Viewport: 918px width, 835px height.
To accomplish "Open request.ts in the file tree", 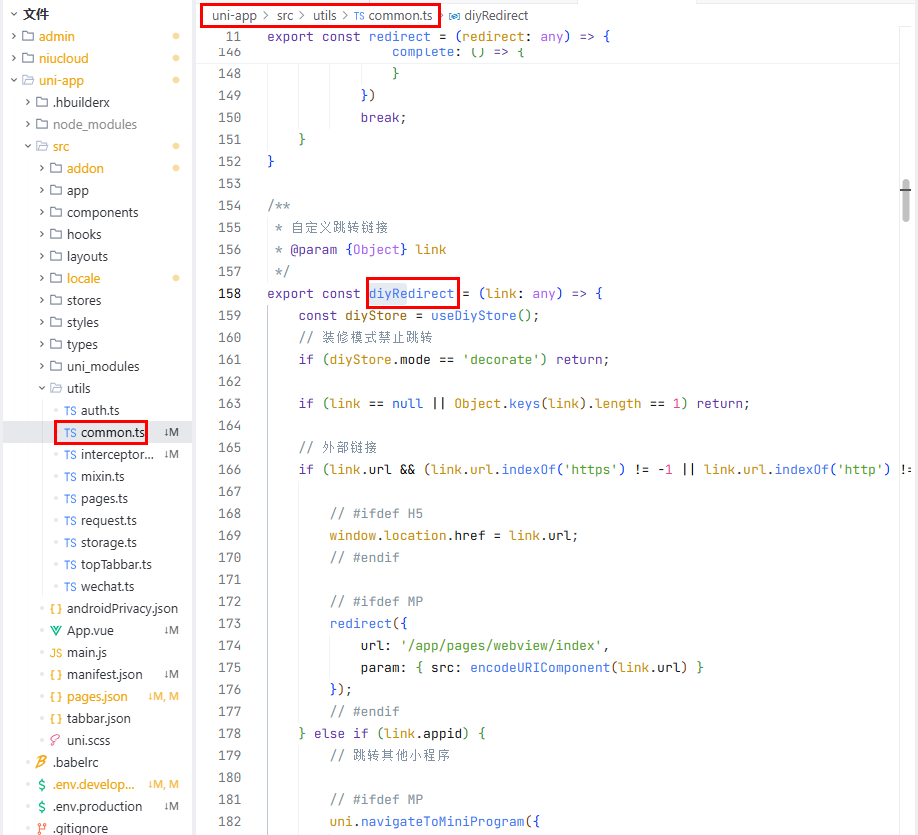I will pyautogui.click(x=108, y=520).
